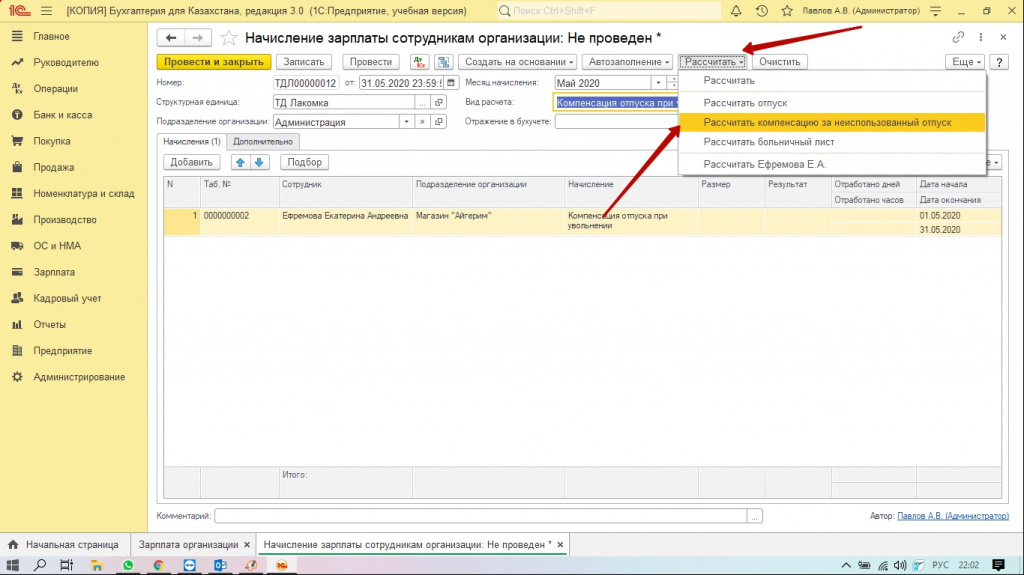The height and width of the screenshot is (575, 1024).
Task: Click the Номер field ТДЛ00000012
Action: 306,83
